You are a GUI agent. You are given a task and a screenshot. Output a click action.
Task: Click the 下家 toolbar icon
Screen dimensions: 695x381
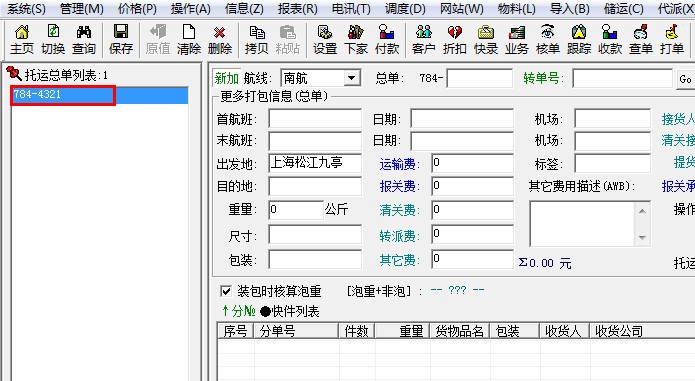(x=356, y=39)
